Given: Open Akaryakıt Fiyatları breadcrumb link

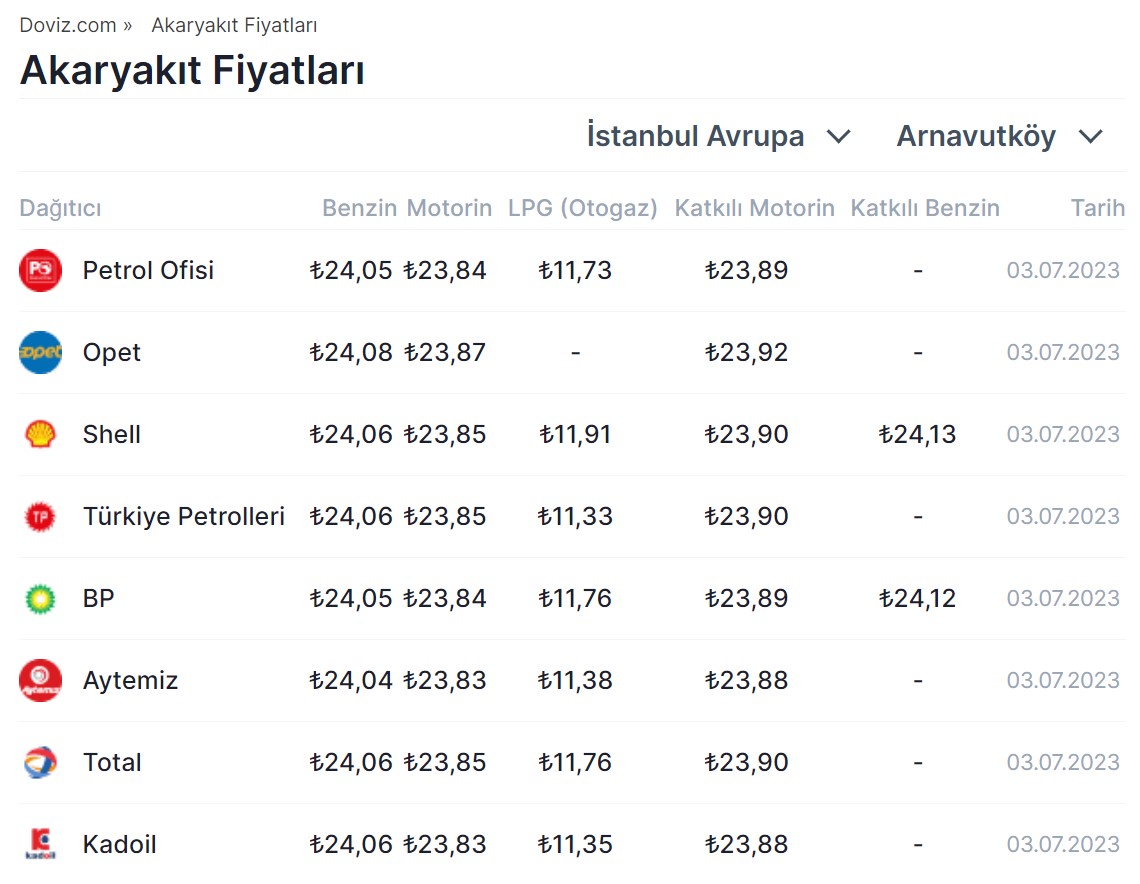Looking at the screenshot, I should (x=234, y=25).
